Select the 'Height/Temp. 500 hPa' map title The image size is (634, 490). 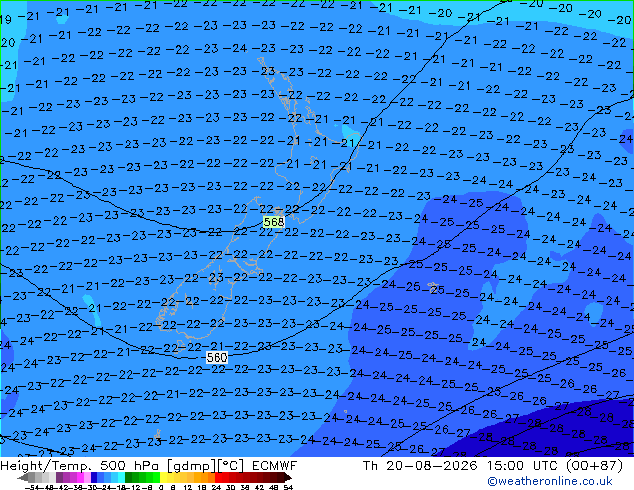[81, 466]
